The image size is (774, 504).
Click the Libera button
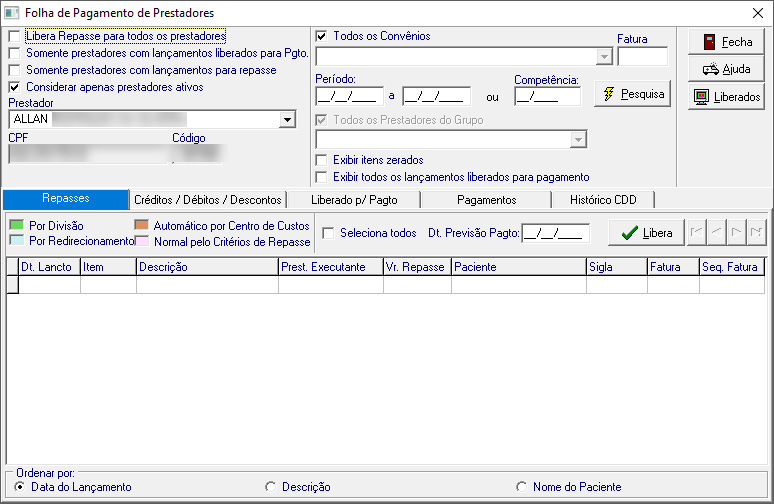coord(646,233)
